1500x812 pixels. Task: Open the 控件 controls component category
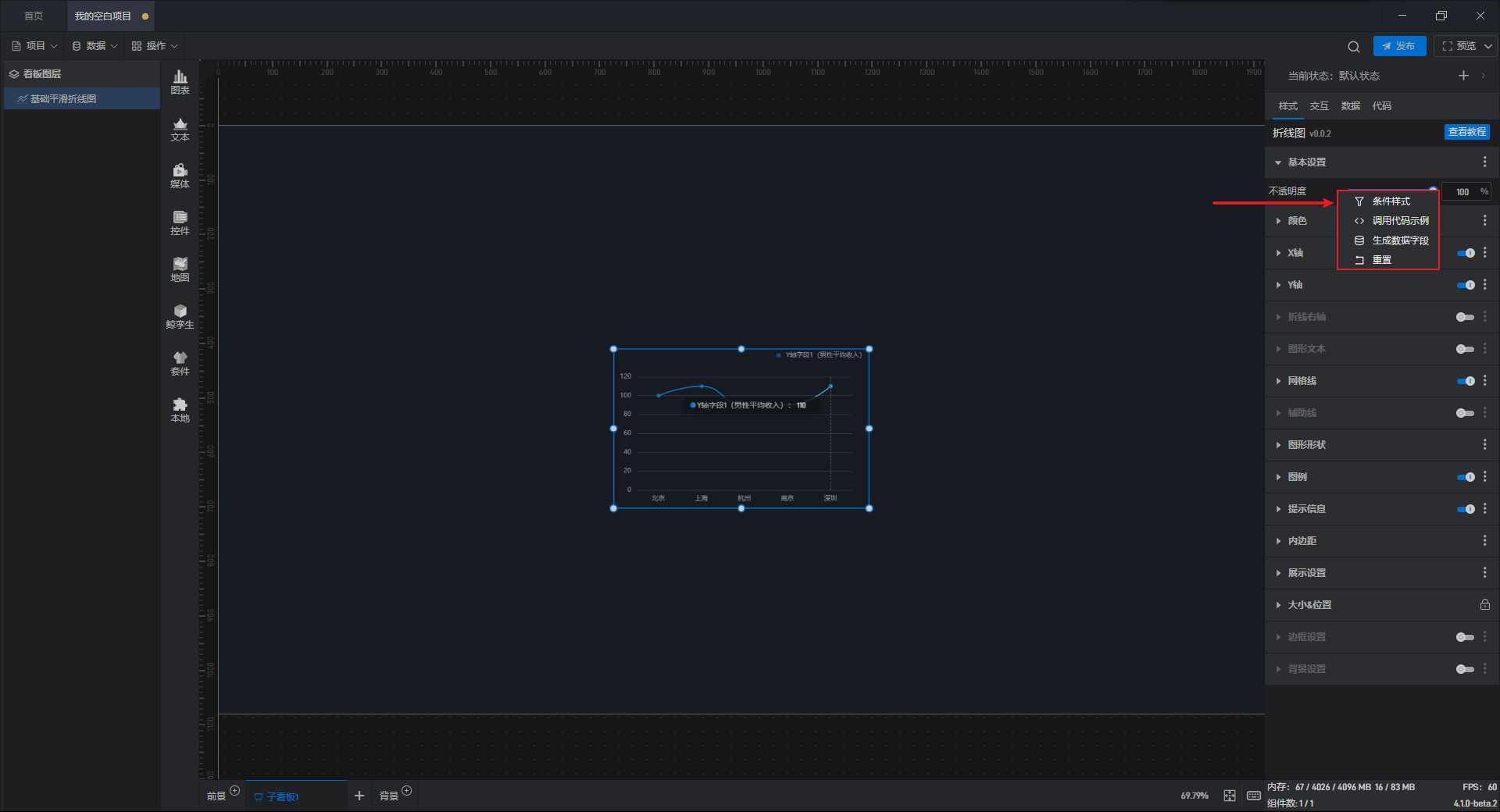(x=180, y=223)
